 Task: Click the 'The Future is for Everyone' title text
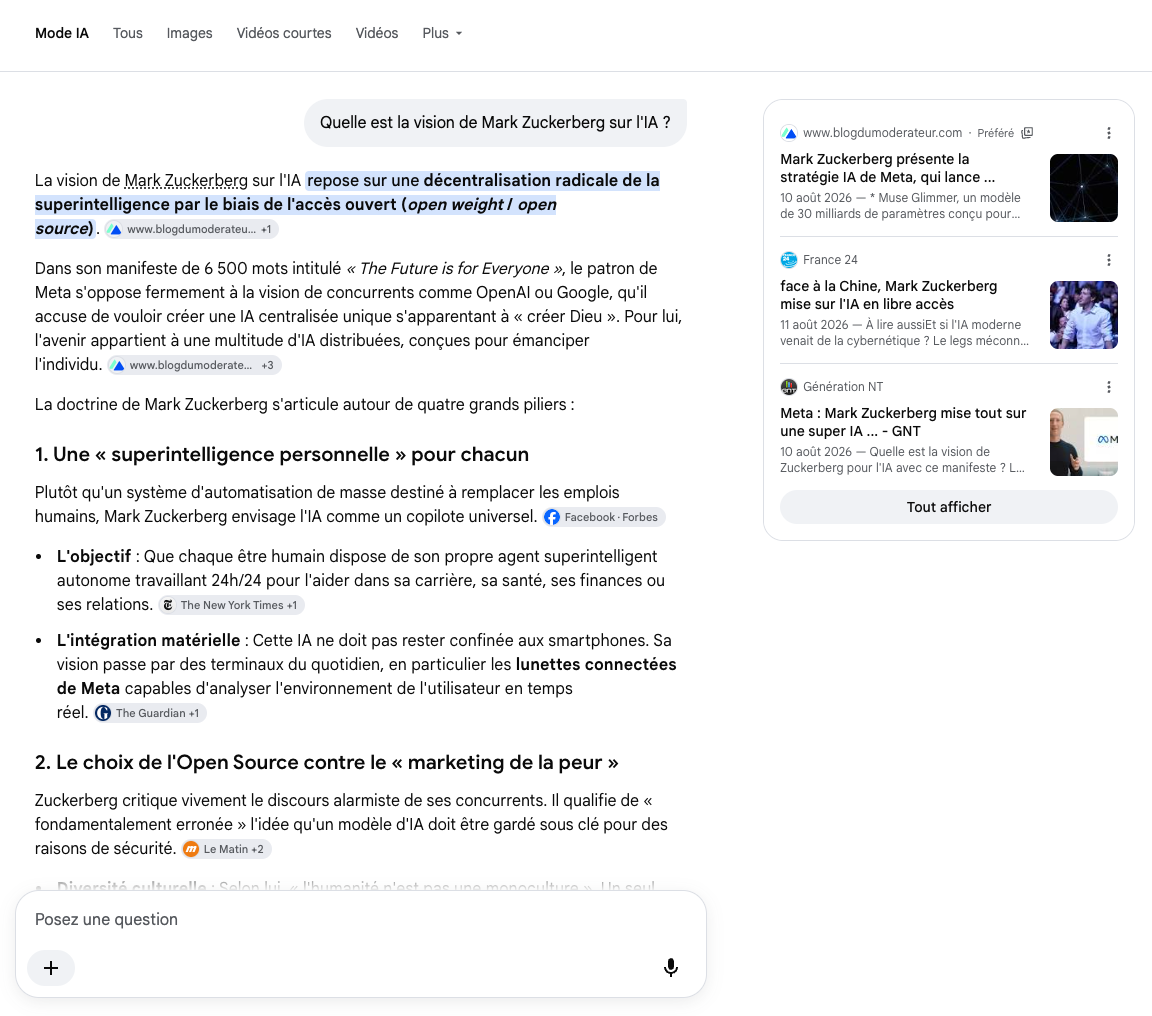455,269
